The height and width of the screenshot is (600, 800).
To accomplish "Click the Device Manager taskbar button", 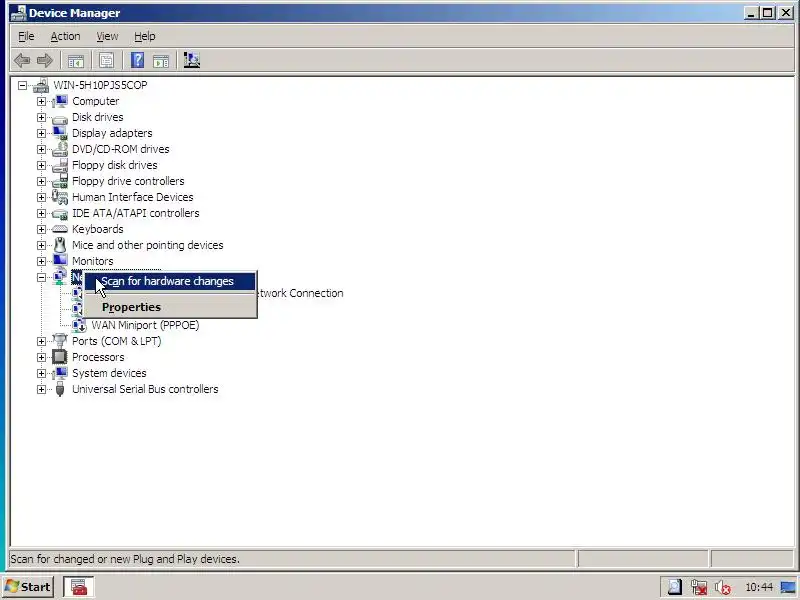I will click(79, 587).
